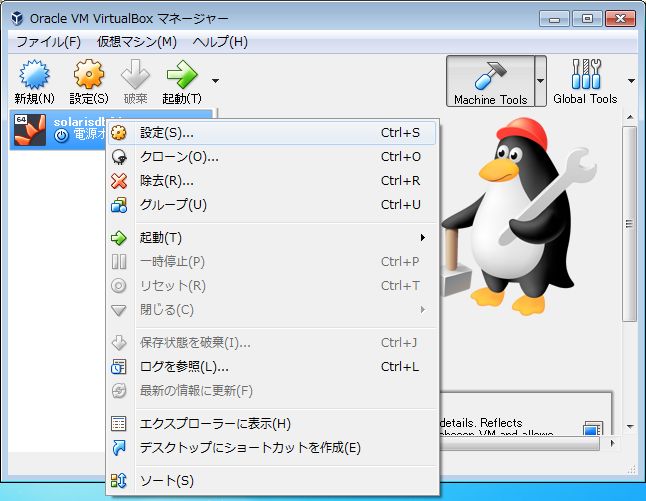Choose ソート(S) in the context menu
Image resolution: width=646 pixels, height=501 pixels.
click(272, 480)
